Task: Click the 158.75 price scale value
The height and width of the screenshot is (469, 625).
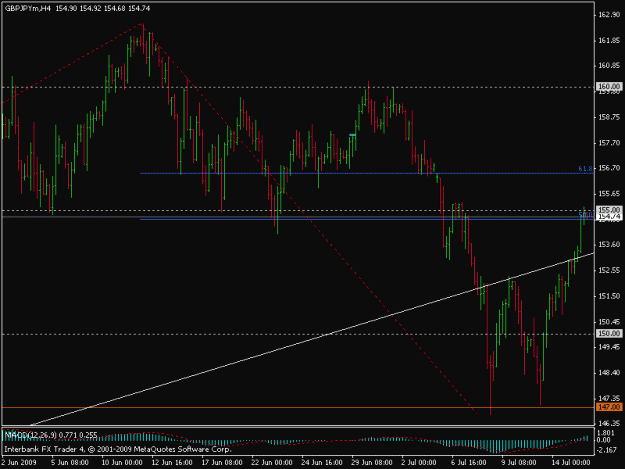Action: pos(609,117)
